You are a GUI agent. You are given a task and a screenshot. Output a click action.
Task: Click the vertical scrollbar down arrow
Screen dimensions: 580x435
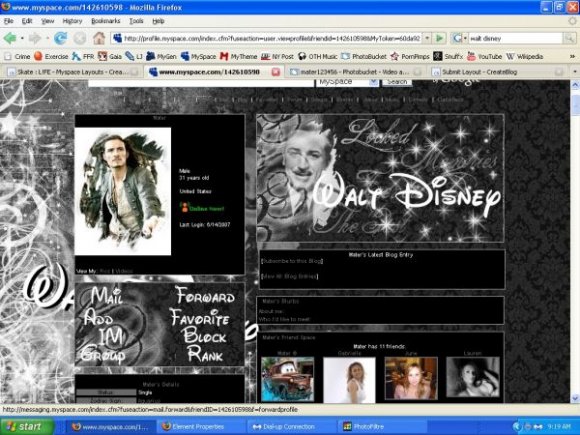click(575, 398)
